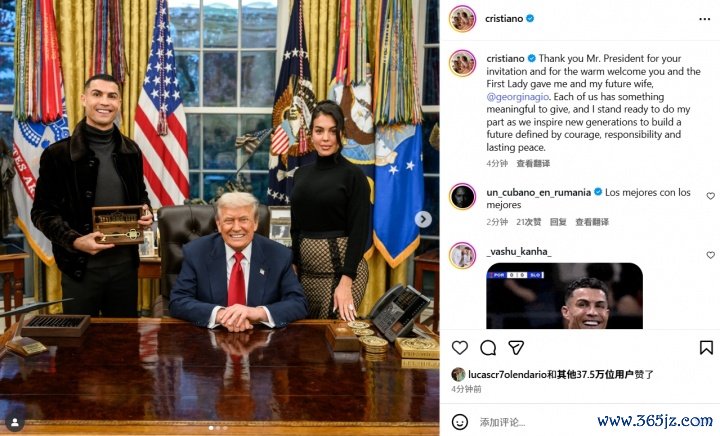Open cristiano profile picture in header

point(462,19)
